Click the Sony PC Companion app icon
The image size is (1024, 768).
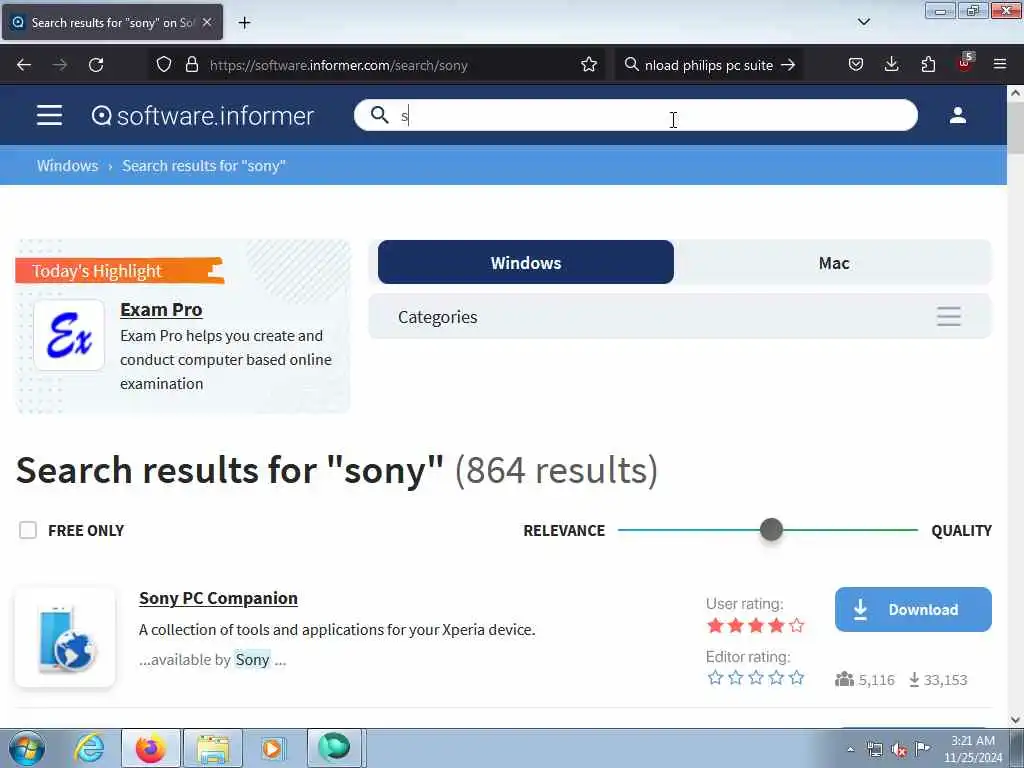65,637
